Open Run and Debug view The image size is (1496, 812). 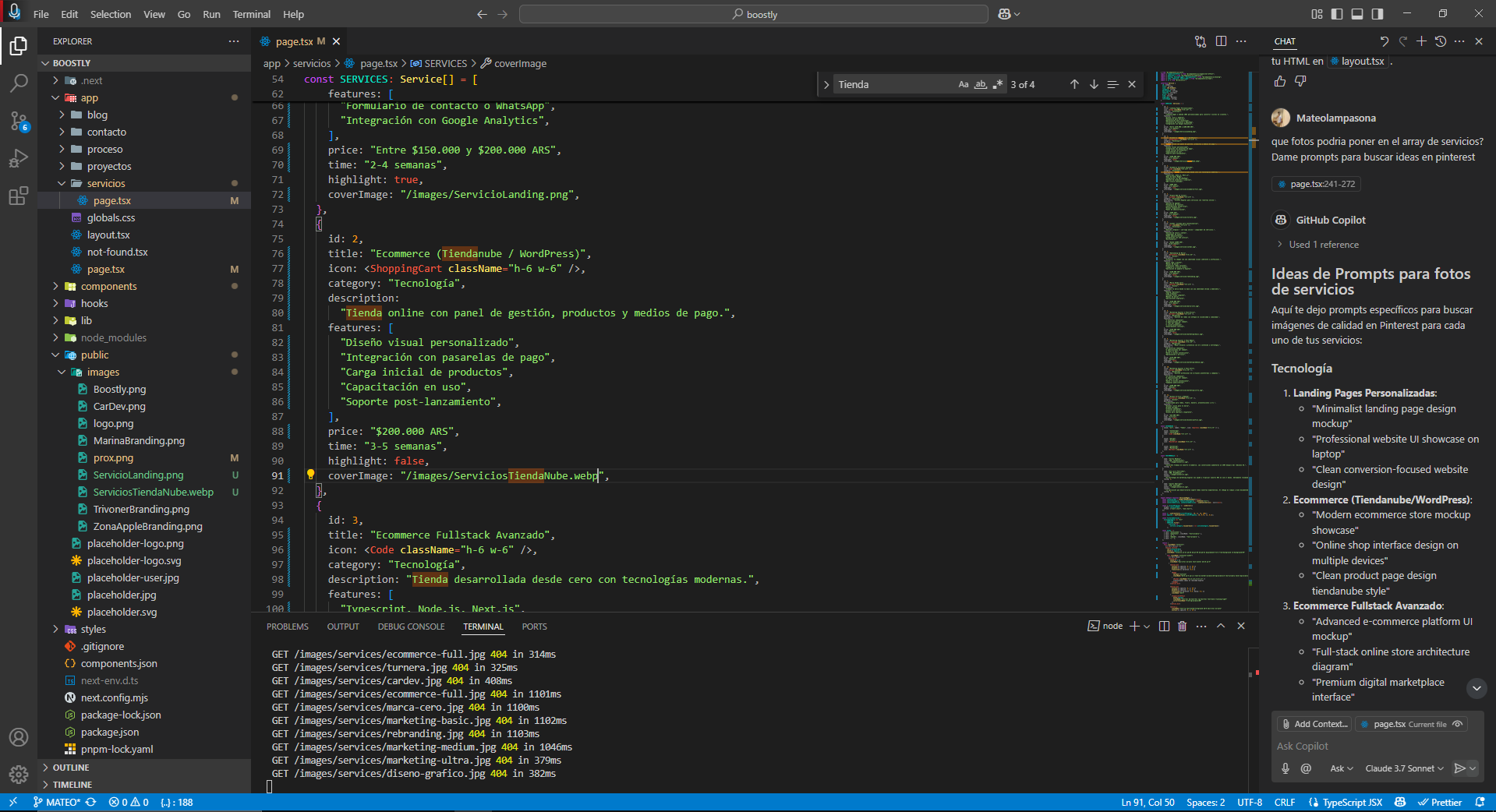pyautogui.click(x=19, y=158)
